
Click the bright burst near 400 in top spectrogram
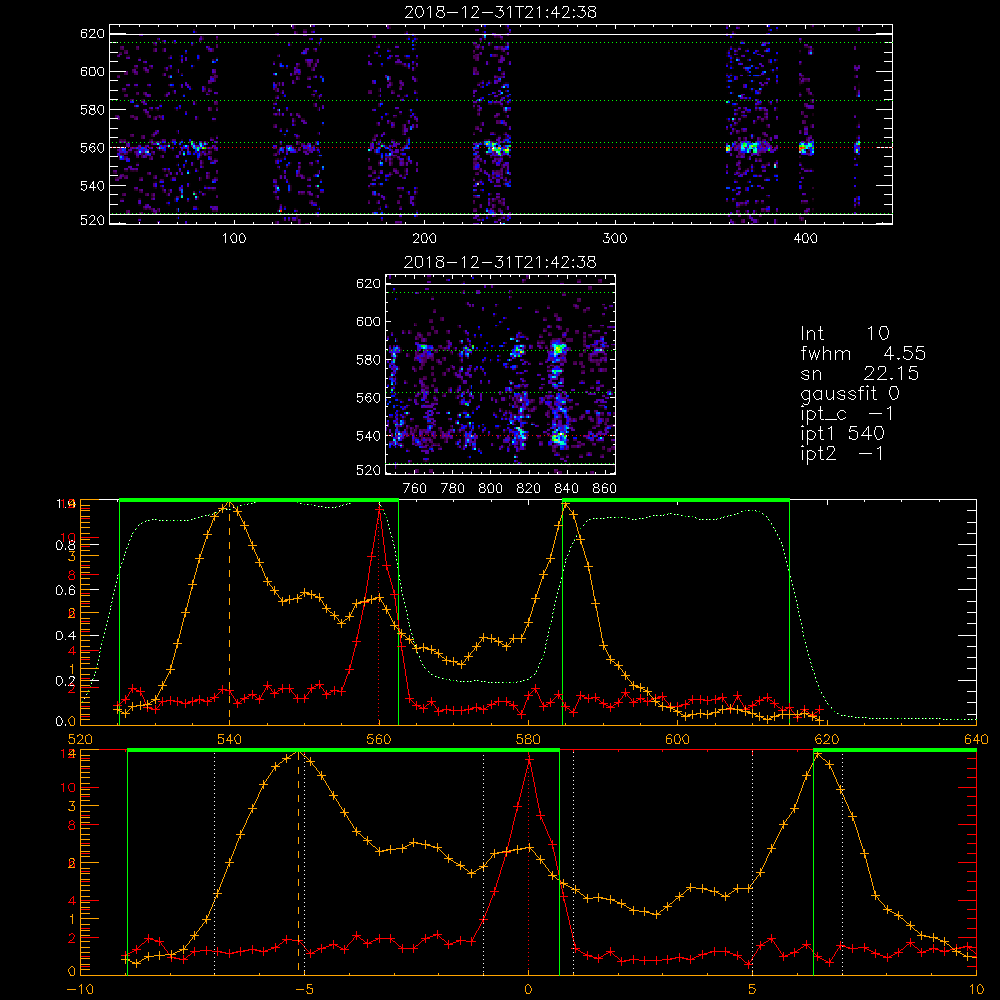click(806, 148)
